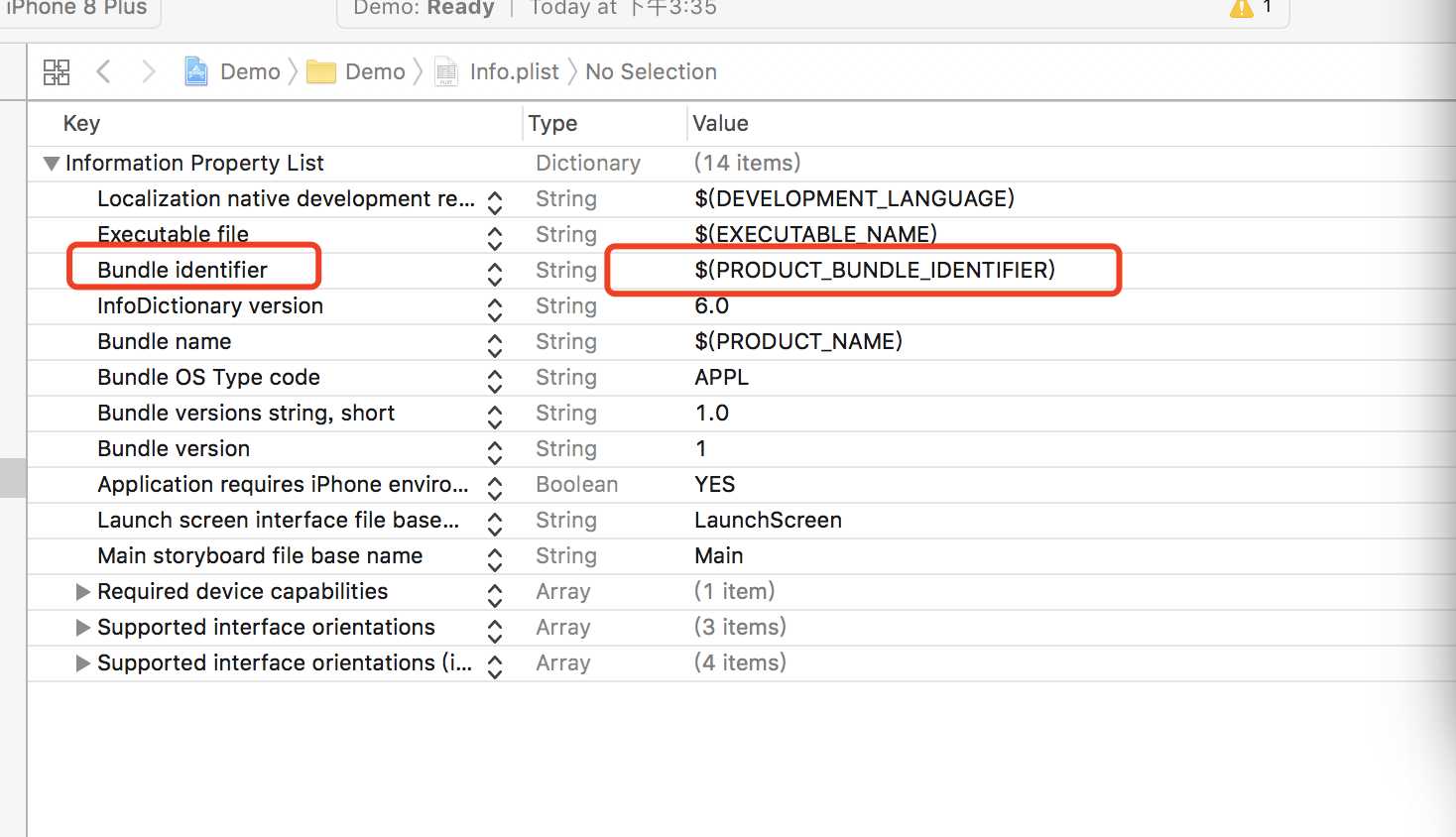Open key stepper for Executable file row

click(x=495, y=238)
